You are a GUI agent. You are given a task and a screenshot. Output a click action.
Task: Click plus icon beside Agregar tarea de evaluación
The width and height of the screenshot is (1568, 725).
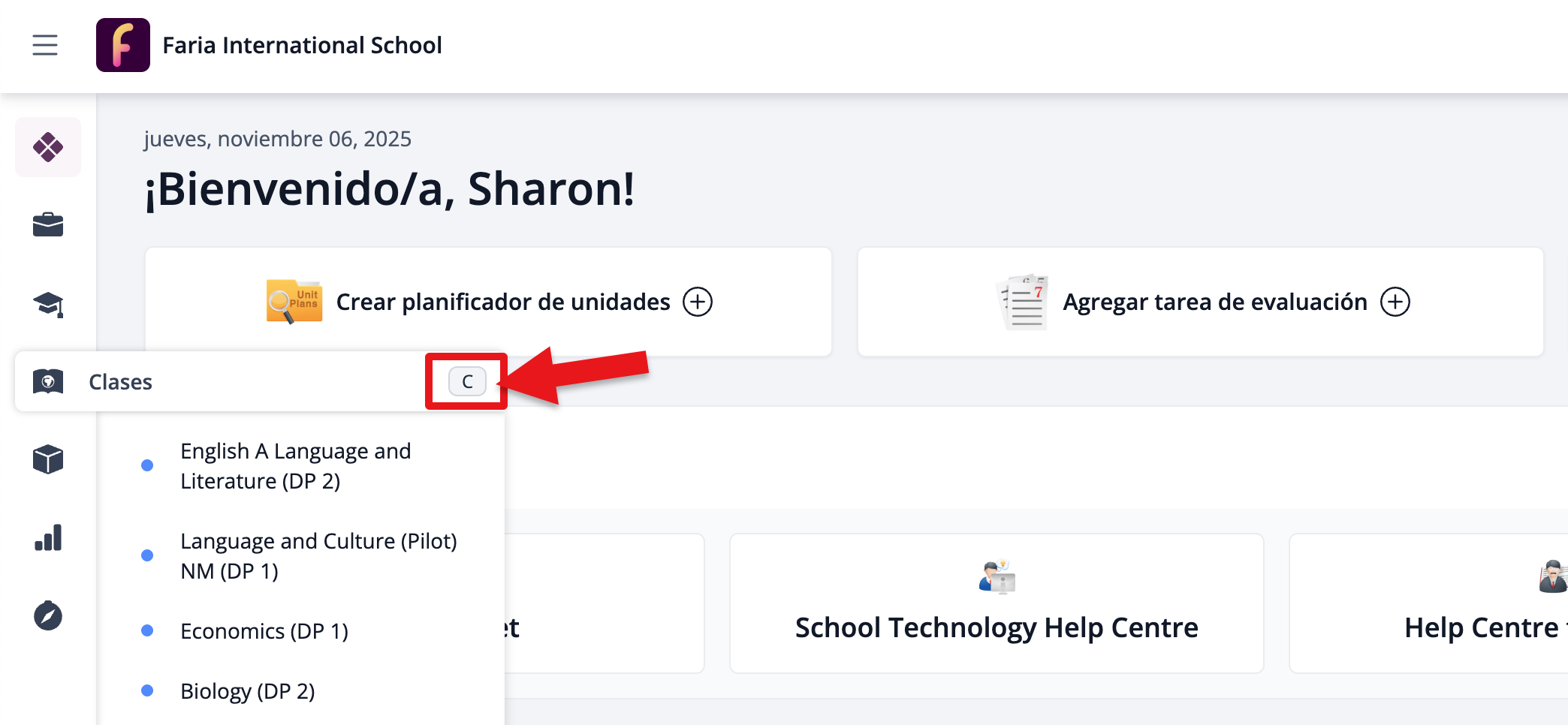pos(1395,302)
